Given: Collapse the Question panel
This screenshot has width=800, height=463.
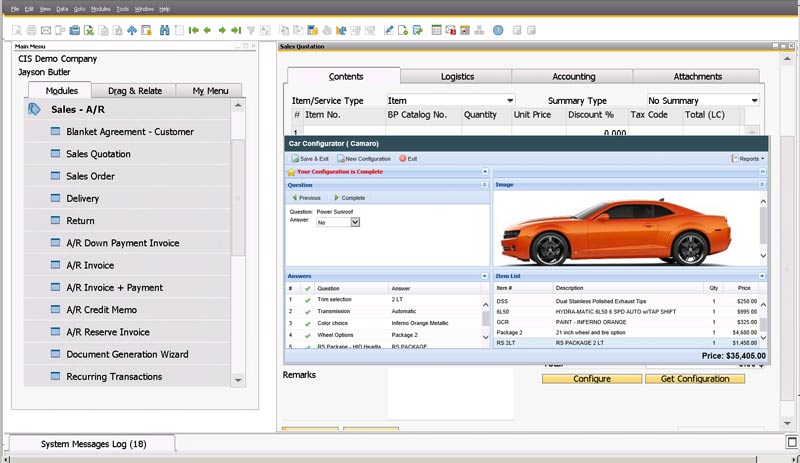Looking at the screenshot, I should pyautogui.click(x=484, y=185).
